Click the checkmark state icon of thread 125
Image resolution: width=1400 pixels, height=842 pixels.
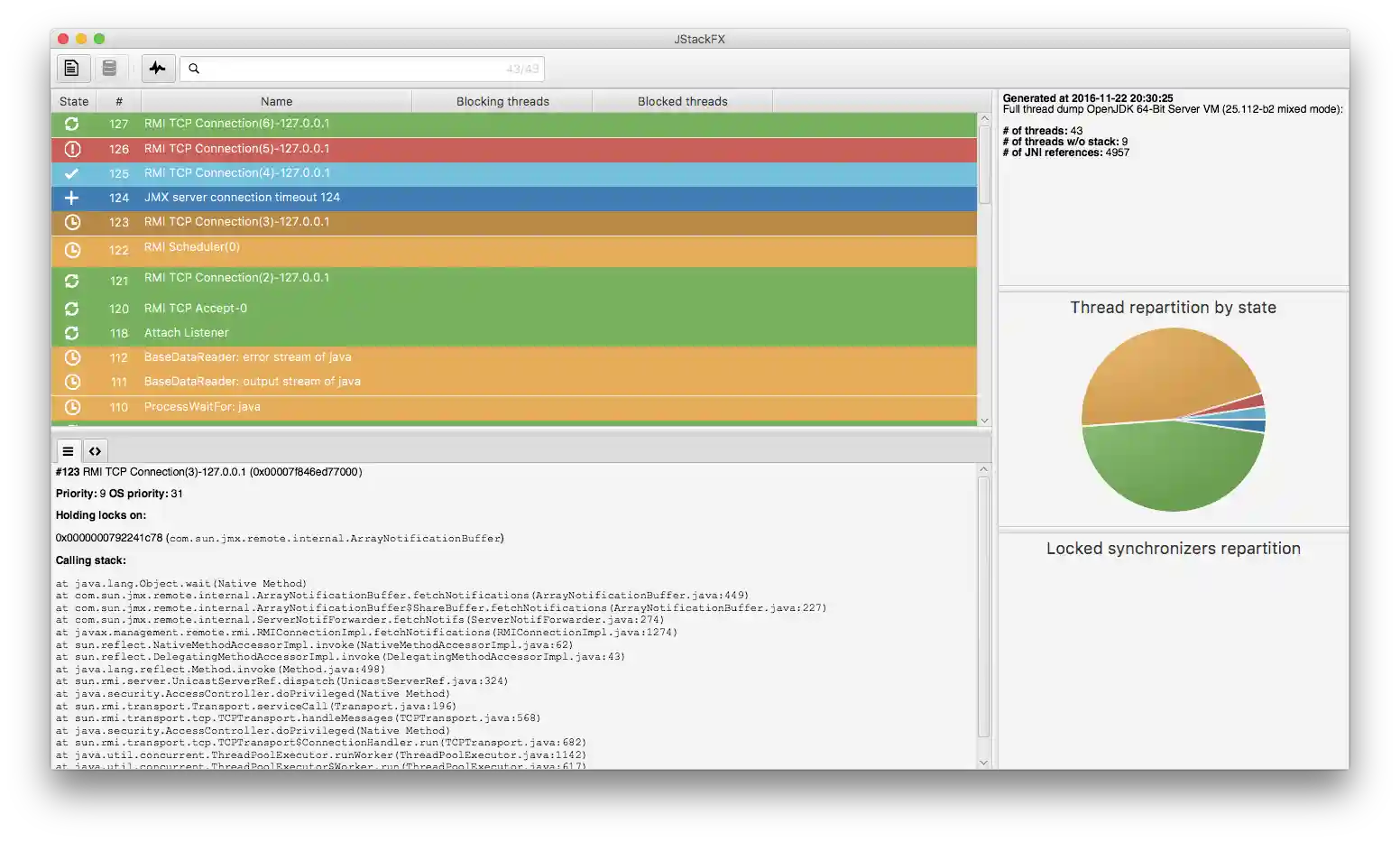click(x=72, y=173)
